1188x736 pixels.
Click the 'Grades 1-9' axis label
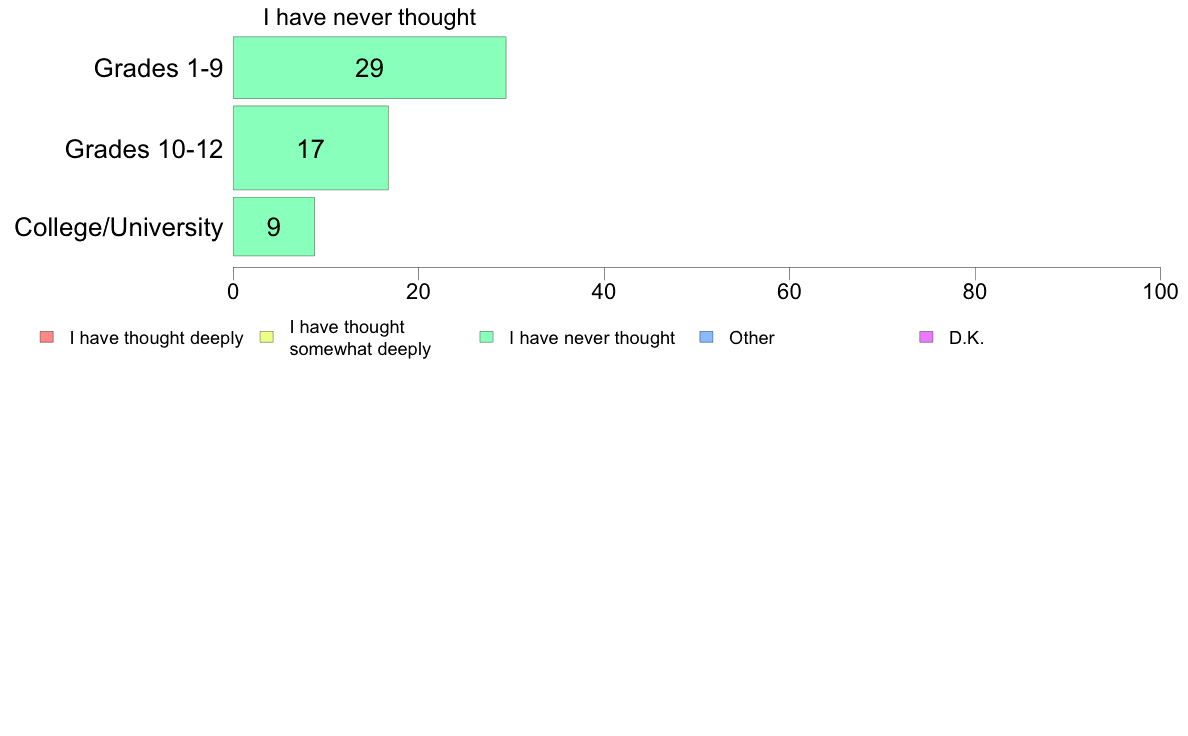click(158, 68)
